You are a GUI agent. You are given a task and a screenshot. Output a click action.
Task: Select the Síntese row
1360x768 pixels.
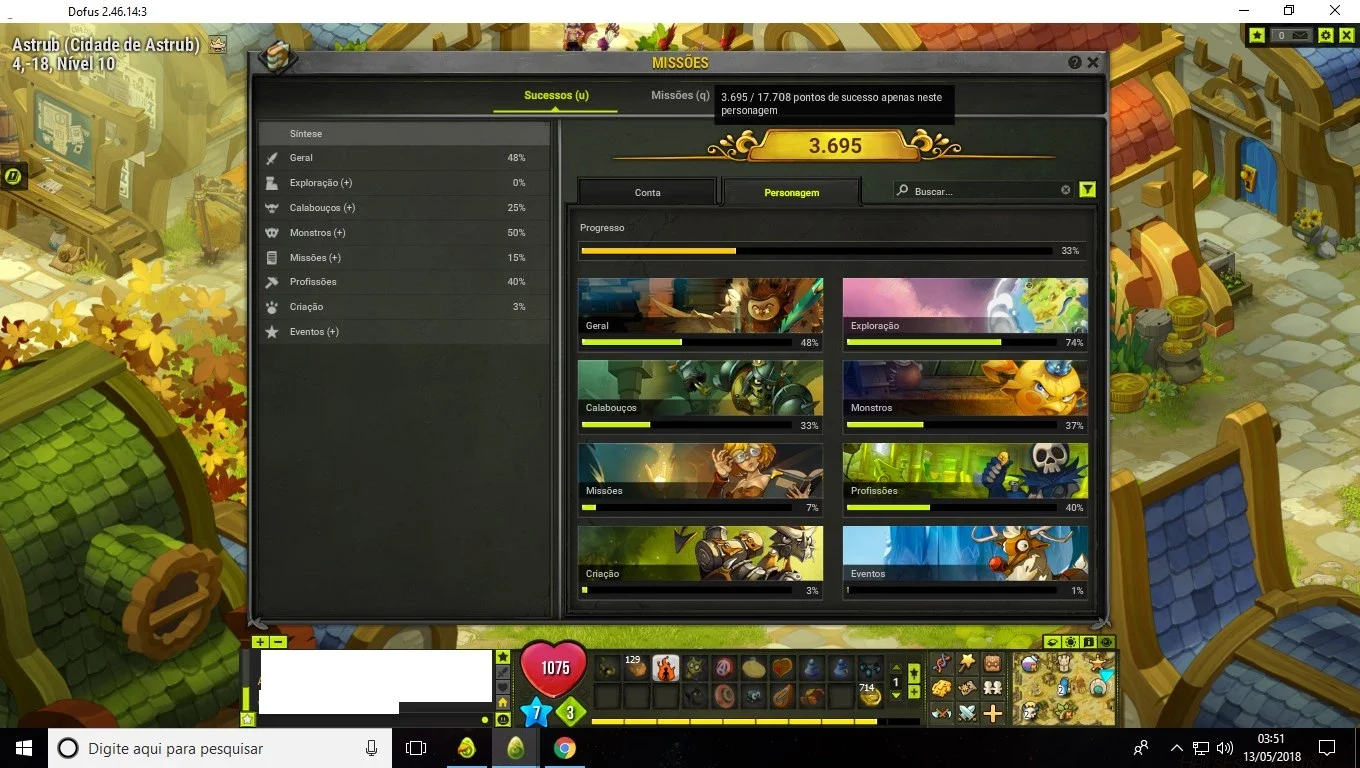(404, 133)
